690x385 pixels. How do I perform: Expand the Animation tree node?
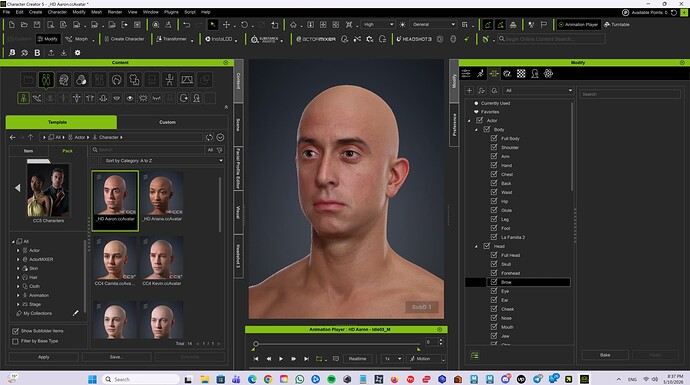point(18,295)
